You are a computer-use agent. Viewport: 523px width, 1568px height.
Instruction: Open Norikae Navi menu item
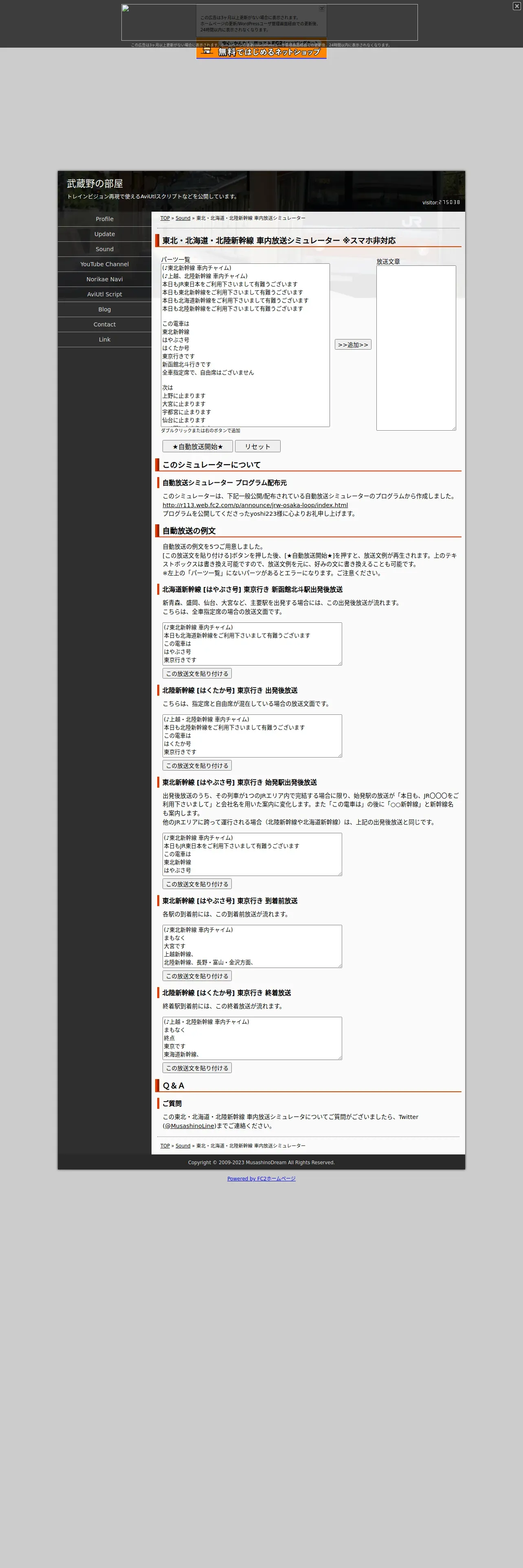(x=105, y=279)
